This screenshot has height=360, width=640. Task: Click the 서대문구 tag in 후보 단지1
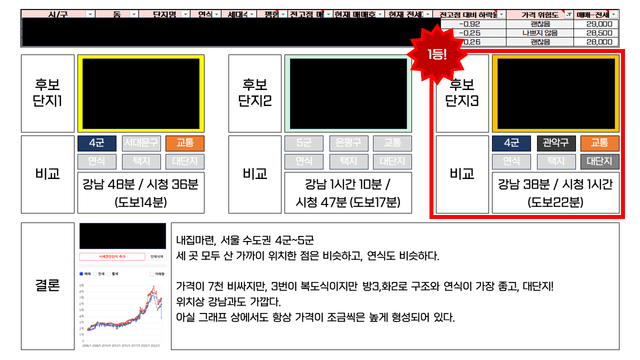tap(141, 143)
